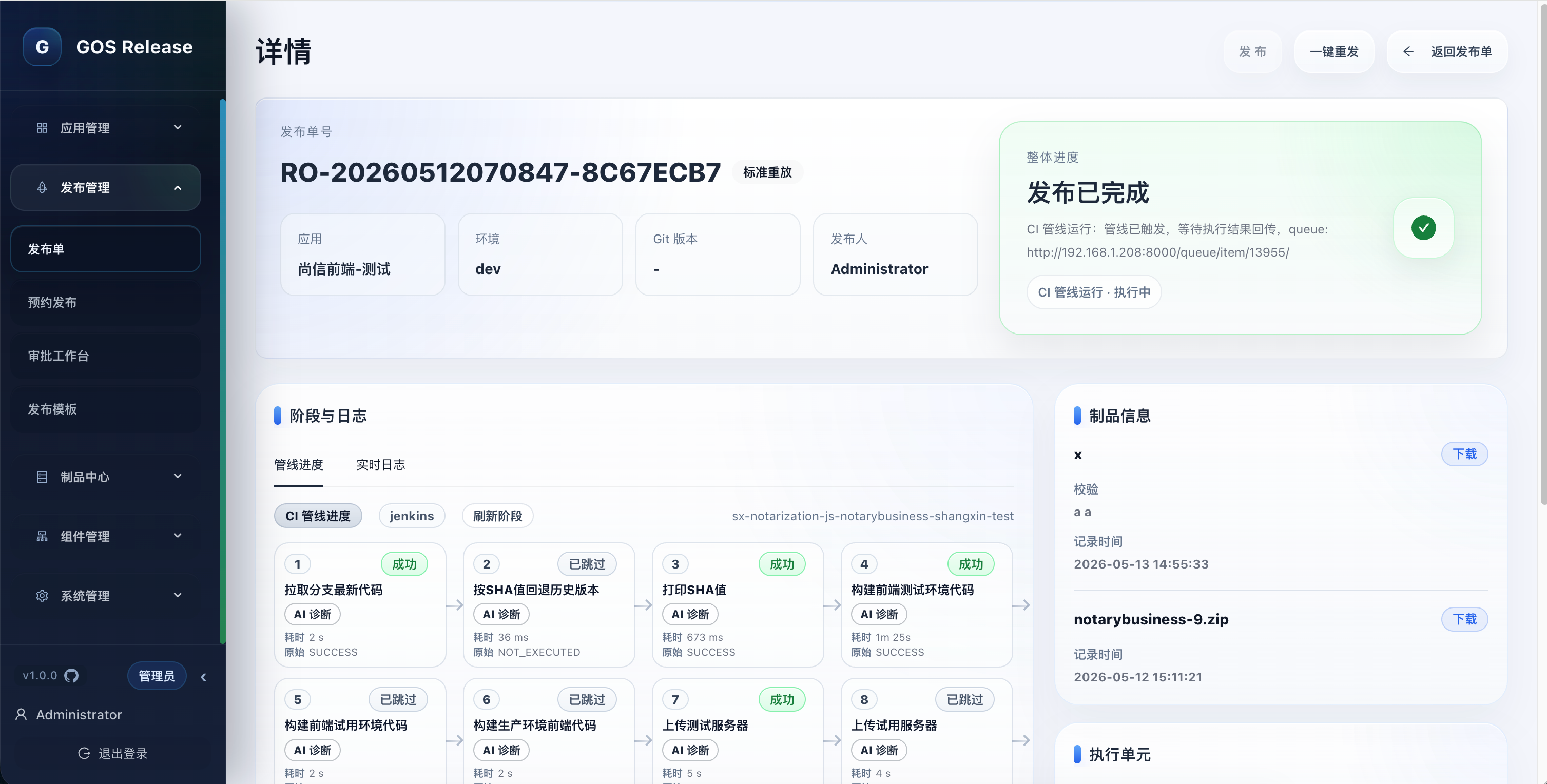
Task: Click the timestamp 2026-05-13 14:55:33
Action: (x=1141, y=564)
